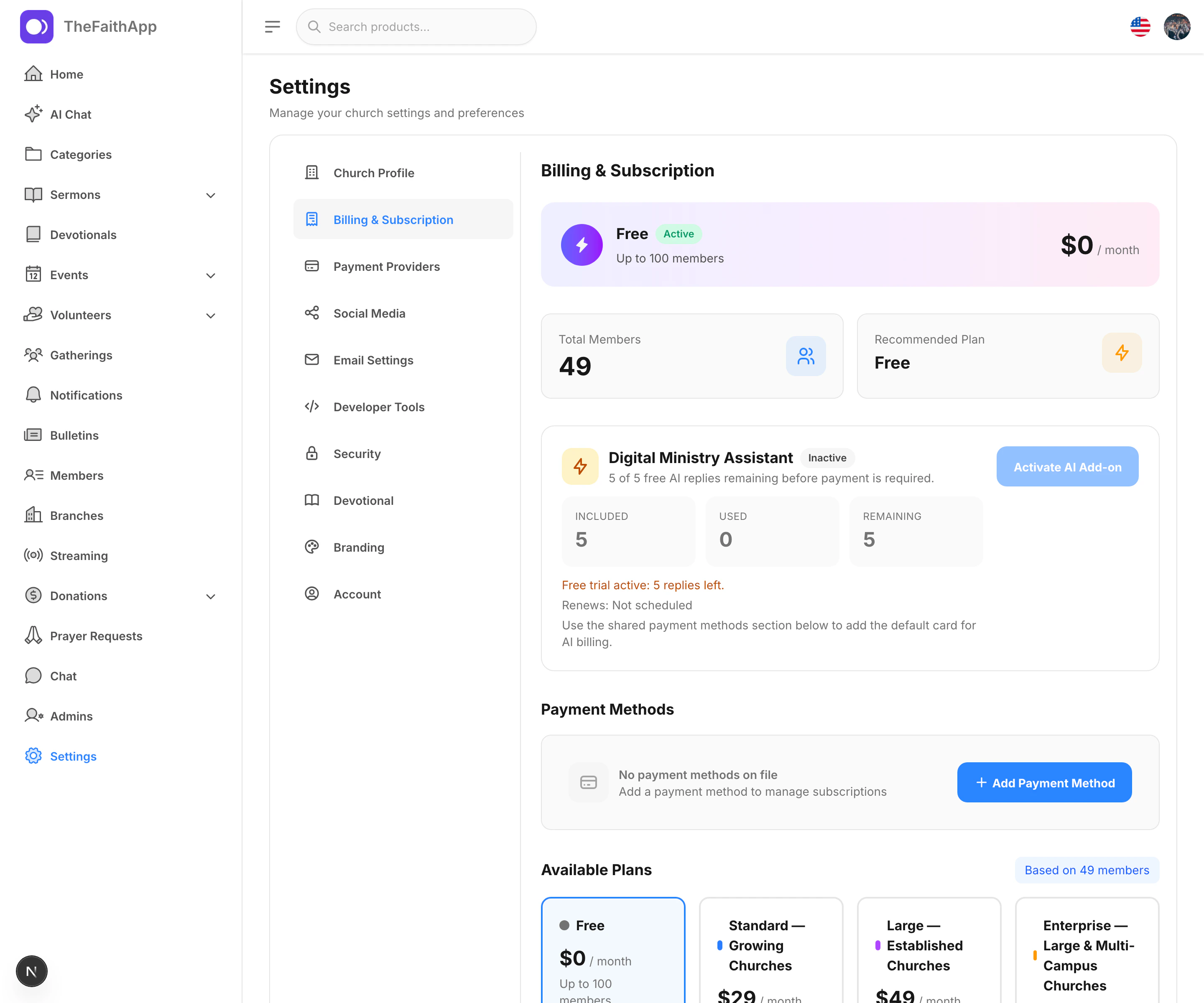The height and width of the screenshot is (1003, 1204).
Task: Click the Donations dollar-coin icon
Action: coord(33,595)
